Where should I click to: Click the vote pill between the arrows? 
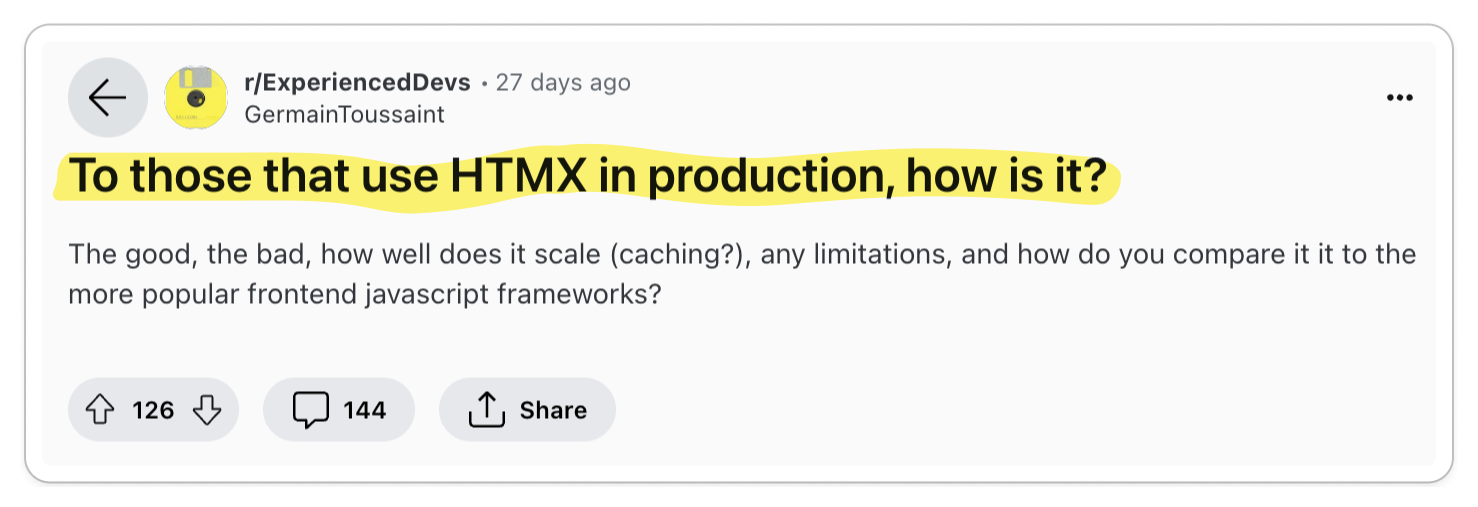[153, 410]
